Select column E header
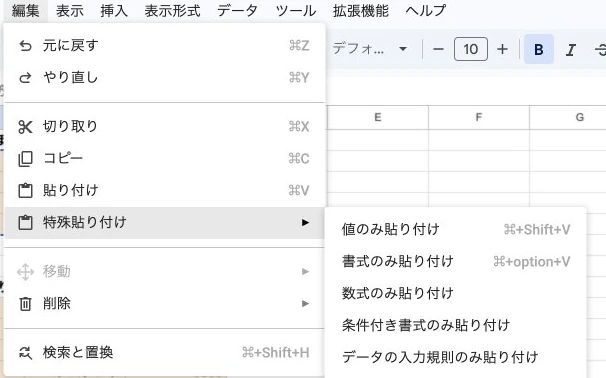 point(378,117)
